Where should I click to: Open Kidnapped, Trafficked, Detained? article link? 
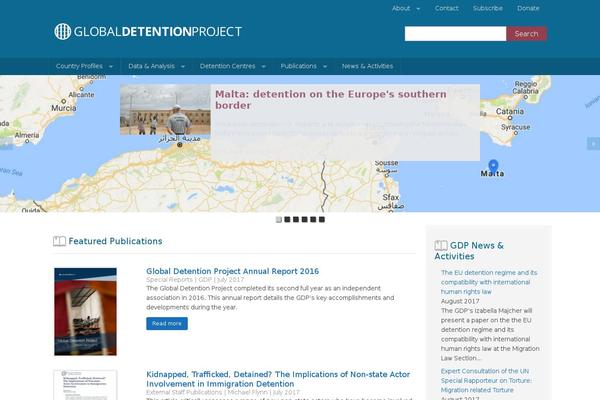point(278,379)
